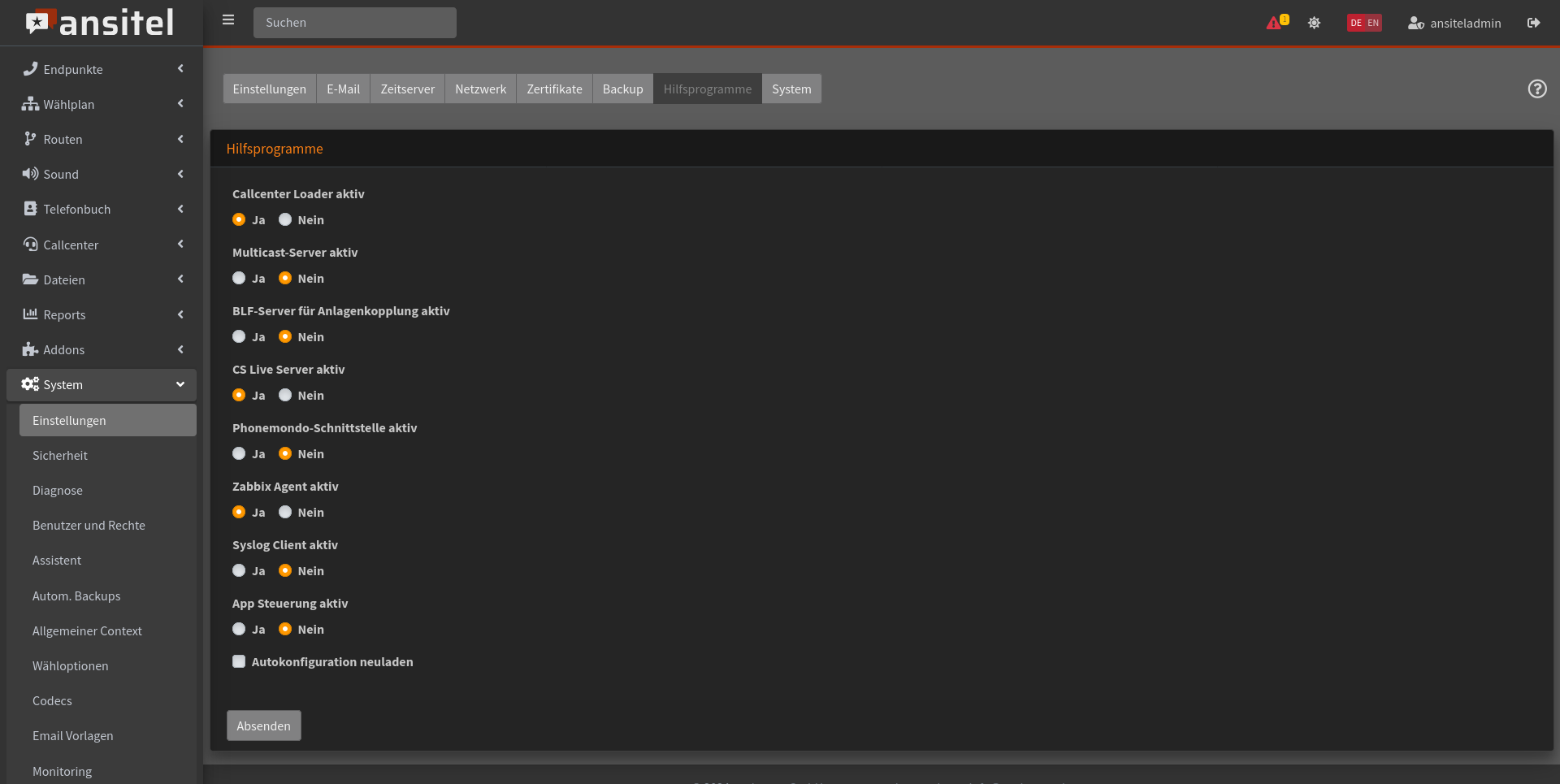Image resolution: width=1560 pixels, height=784 pixels.
Task: Set Callcenter Loader aktiv to Nein
Action: point(285,219)
